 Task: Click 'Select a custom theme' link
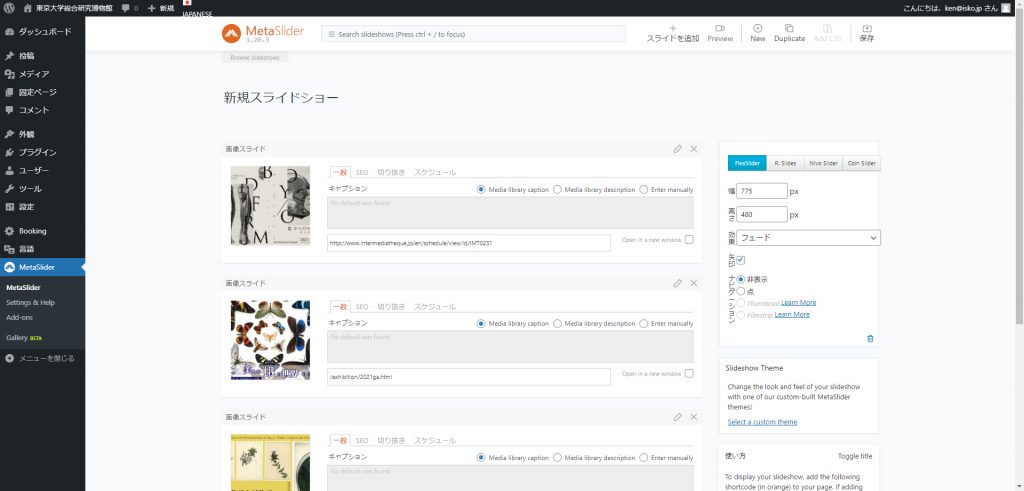(x=762, y=422)
